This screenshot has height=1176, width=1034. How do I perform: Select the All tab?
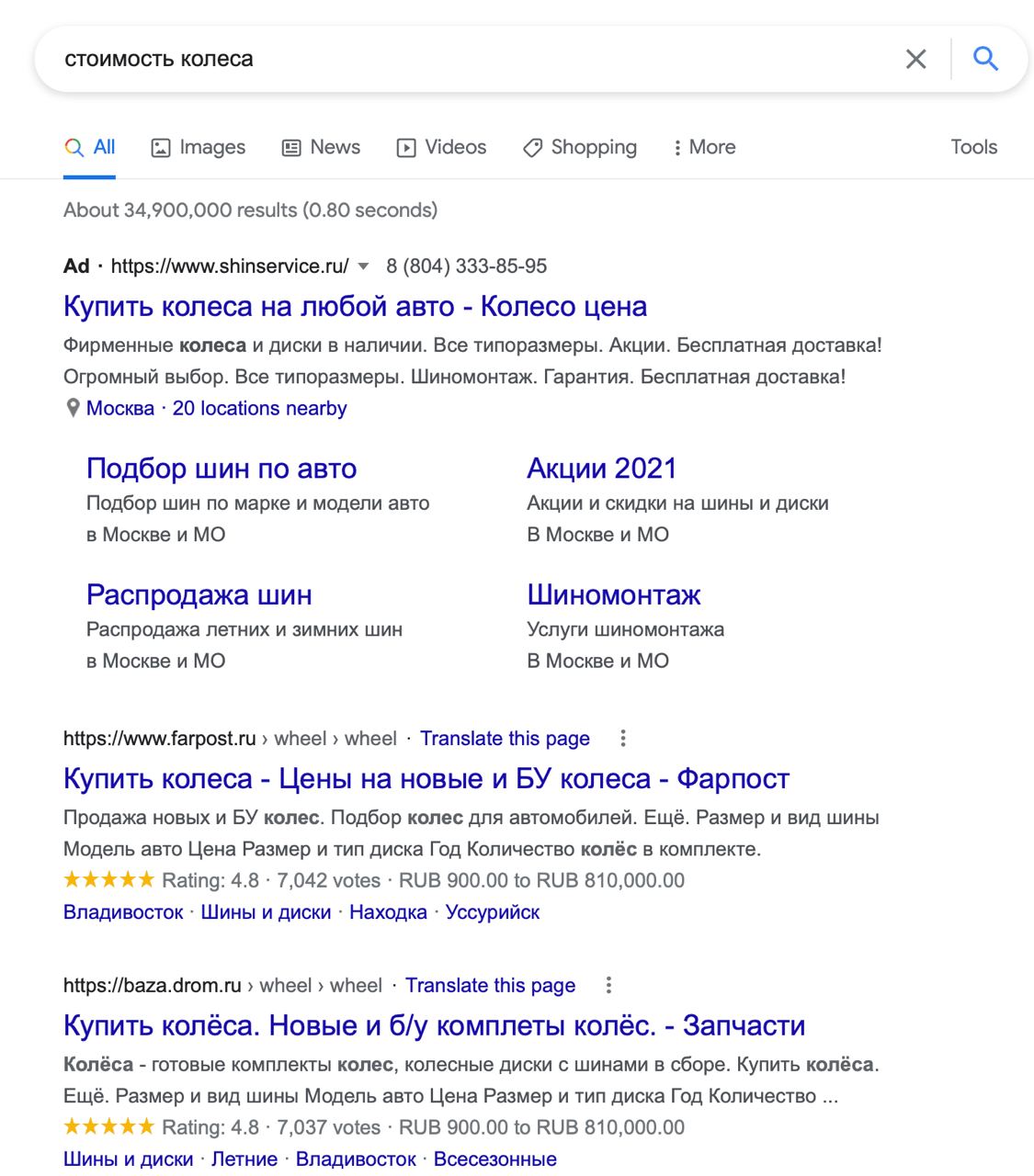click(x=89, y=147)
